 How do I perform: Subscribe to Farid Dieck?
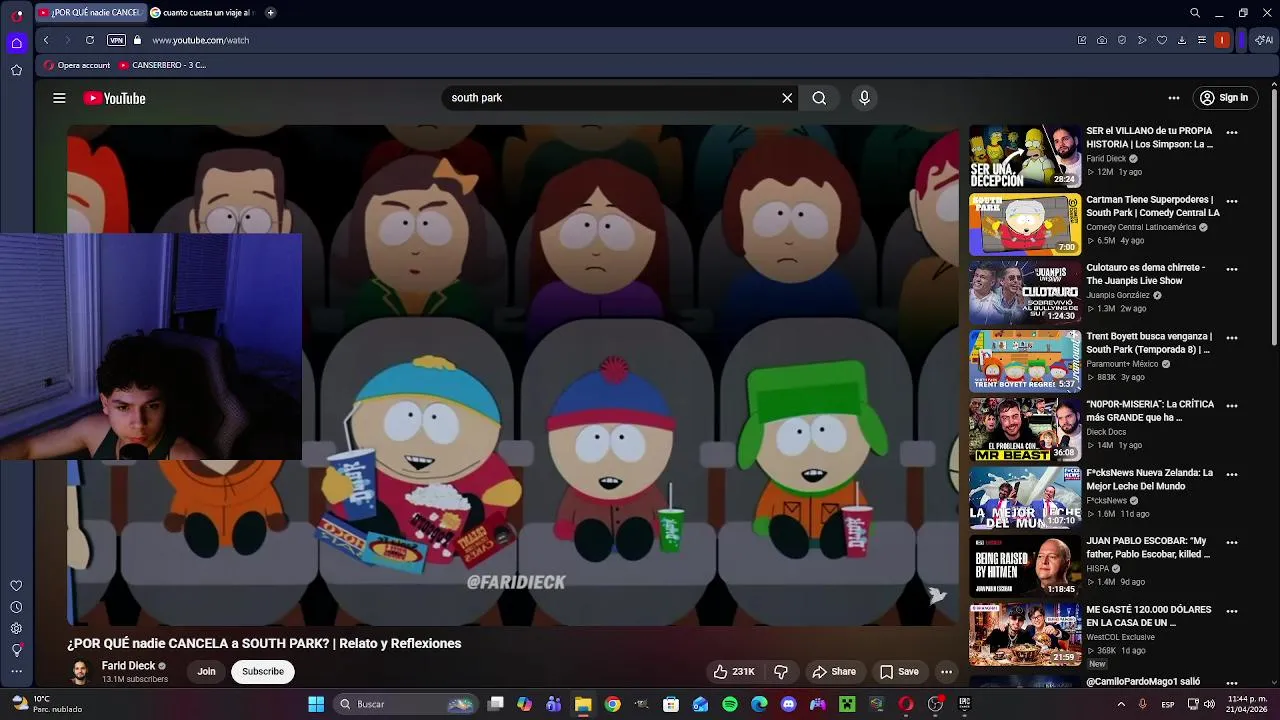pyautogui.click(x=263, y=671)
